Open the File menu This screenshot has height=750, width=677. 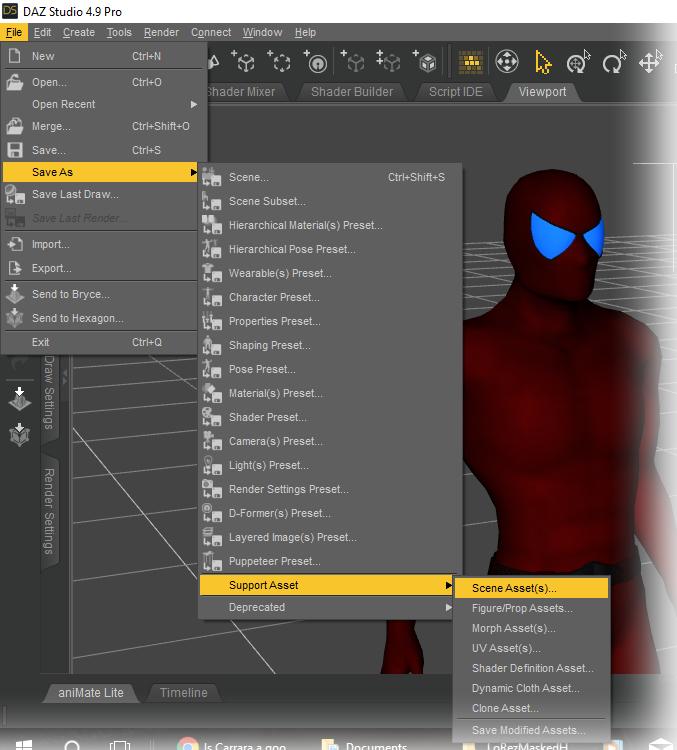click(14, 32)
